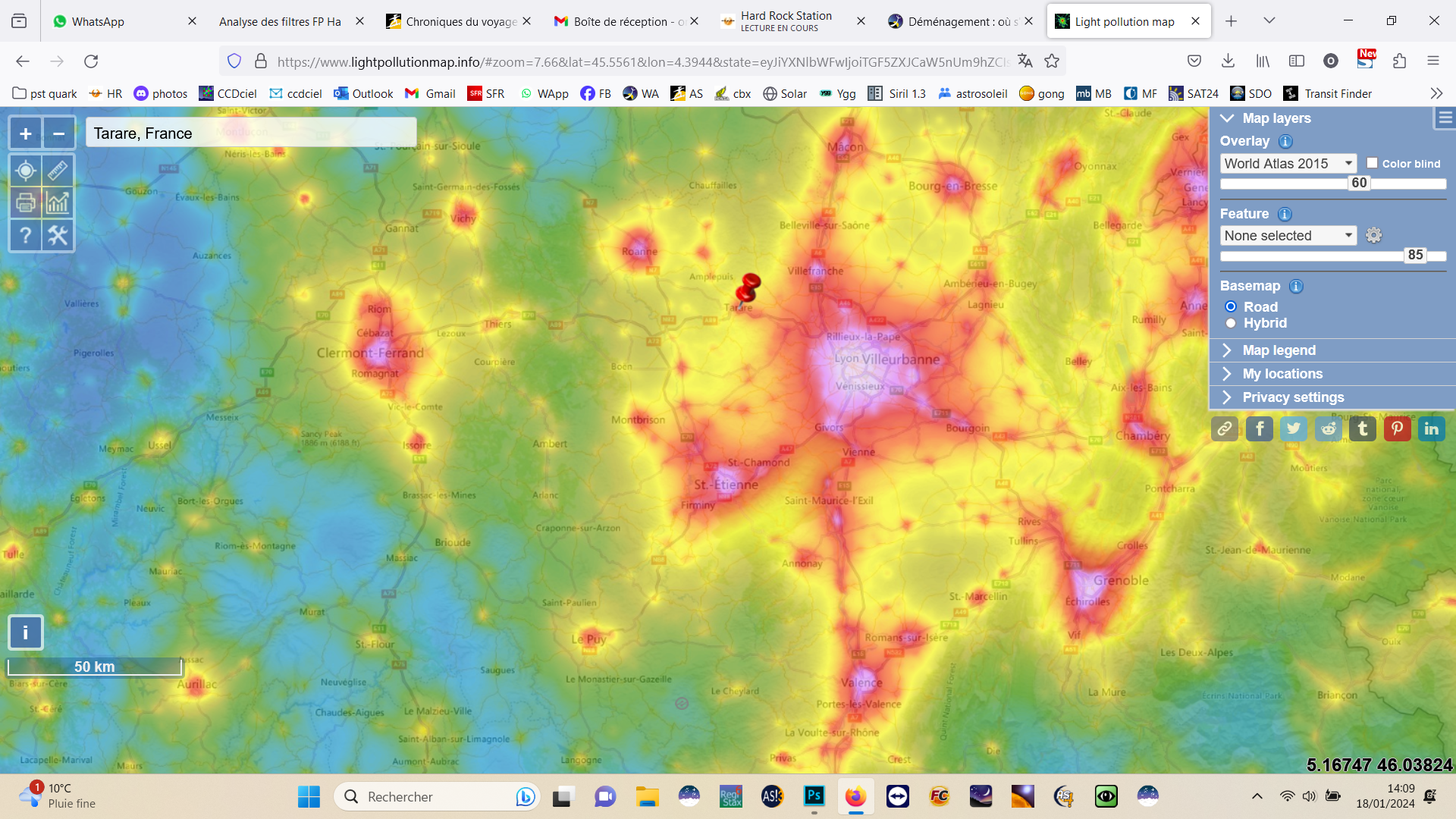The width and height of the screenshot is (1456, 819).
Task: Open the tools wrench icon
Action: pos(58,236)
